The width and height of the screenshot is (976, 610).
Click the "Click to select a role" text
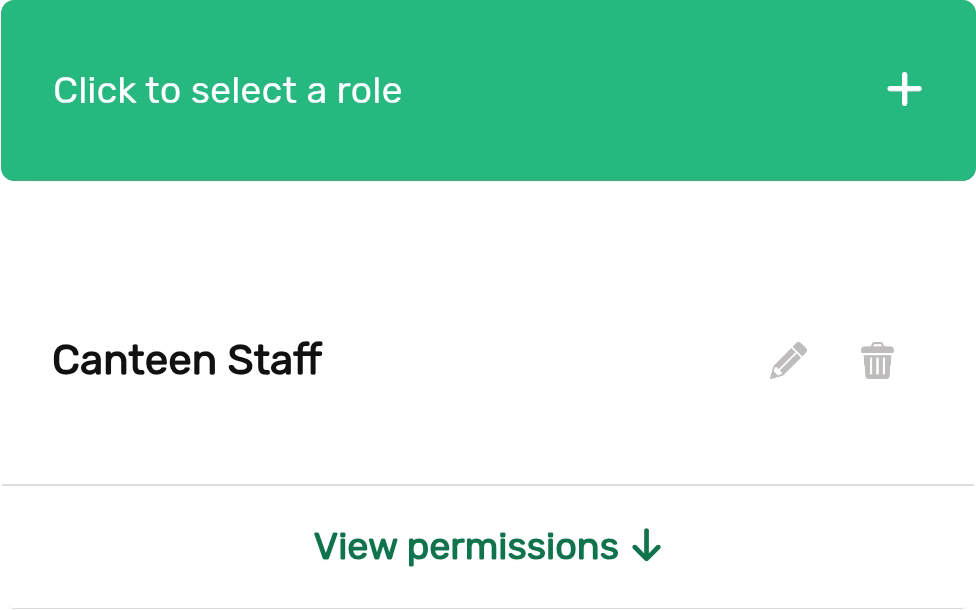point(228,91)
